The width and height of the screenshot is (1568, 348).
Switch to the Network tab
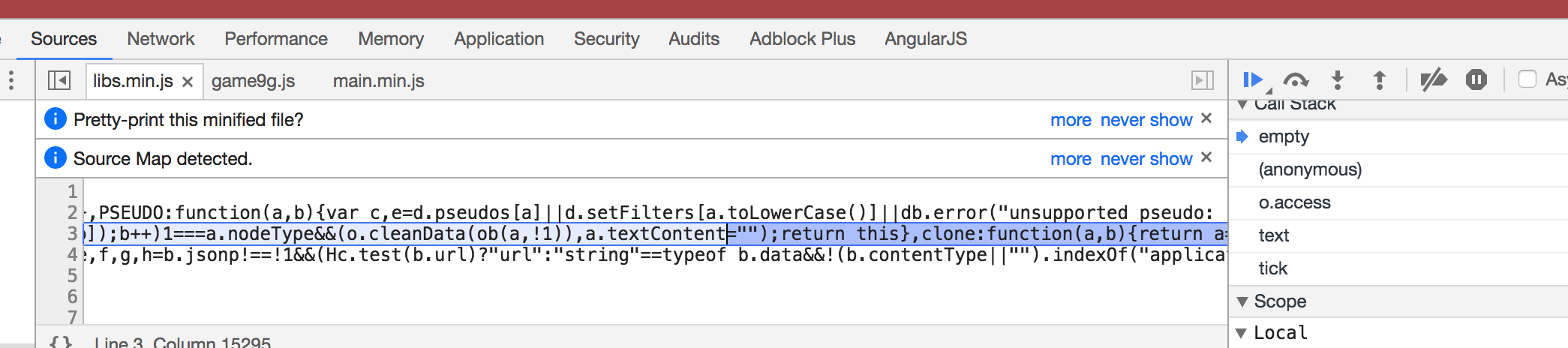(x=161, y=39)
